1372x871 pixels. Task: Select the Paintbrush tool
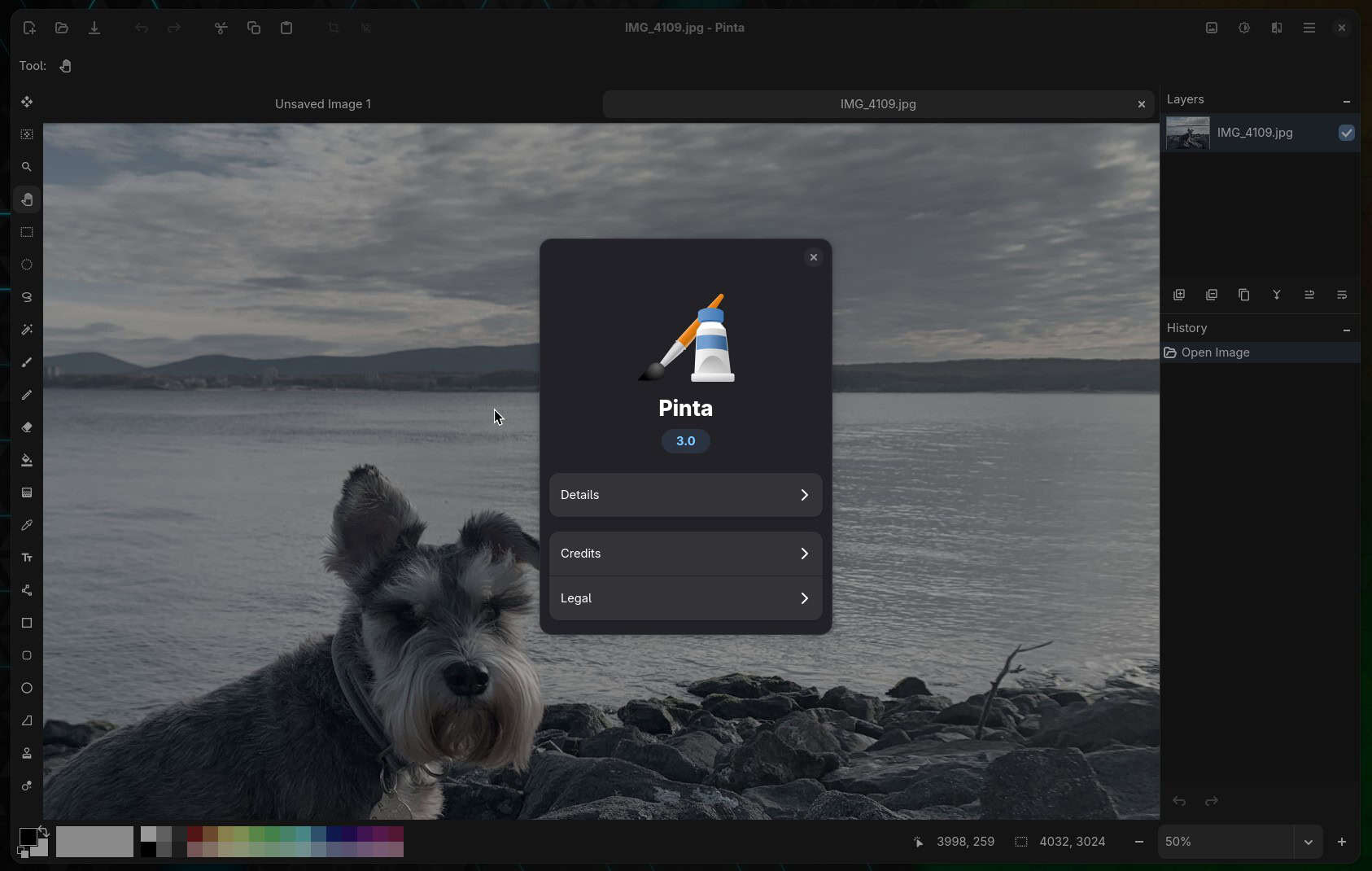coord(27,363)
